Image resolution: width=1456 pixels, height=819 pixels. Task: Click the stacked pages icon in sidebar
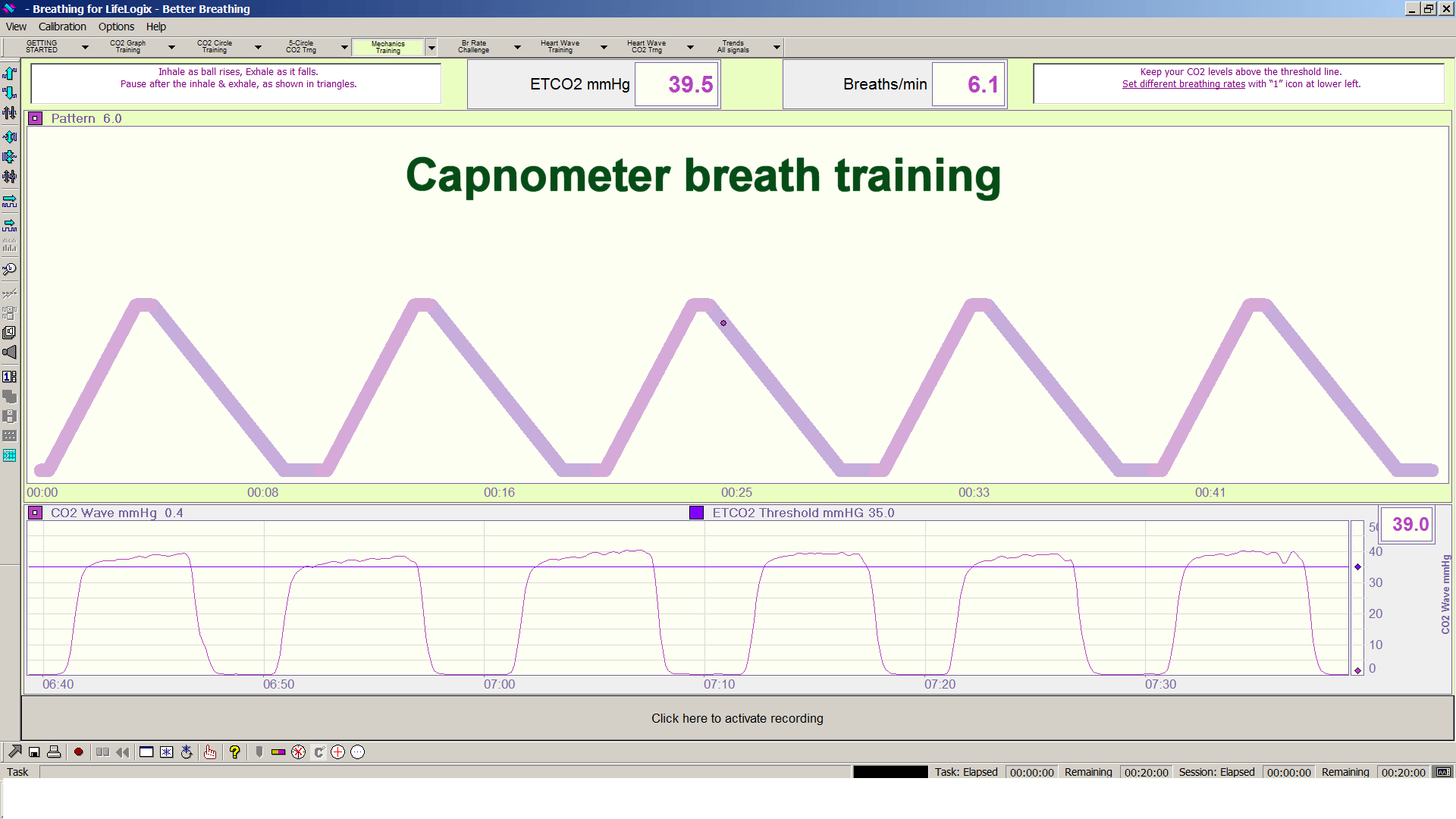(x=10, y=333)
